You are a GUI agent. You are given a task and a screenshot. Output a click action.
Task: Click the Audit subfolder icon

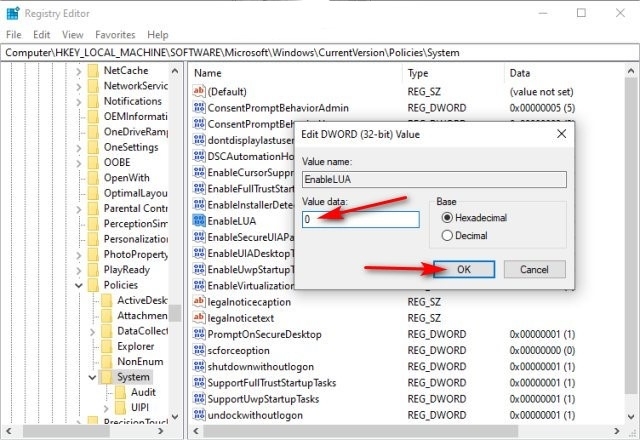(120, 393)
